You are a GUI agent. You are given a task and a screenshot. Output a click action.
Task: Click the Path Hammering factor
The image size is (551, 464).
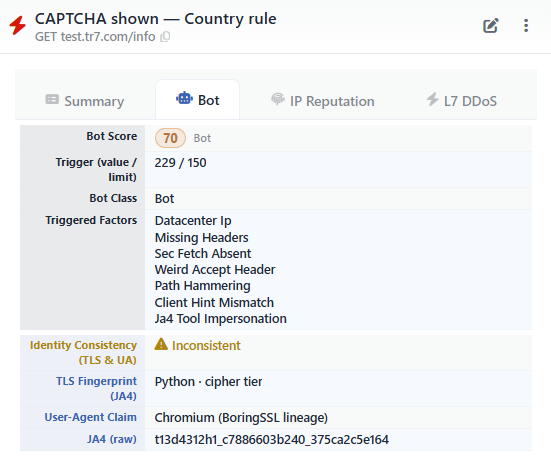pos(203,286)
